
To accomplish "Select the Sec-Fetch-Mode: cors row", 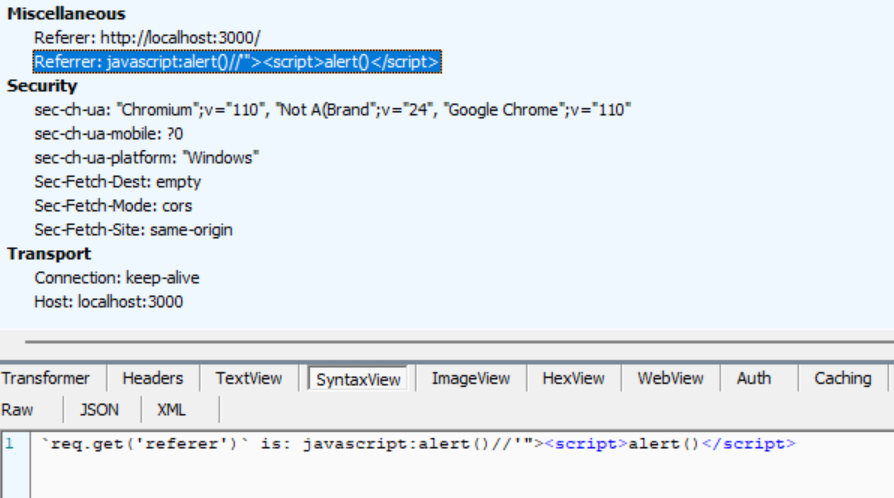I will click(113, 205).
